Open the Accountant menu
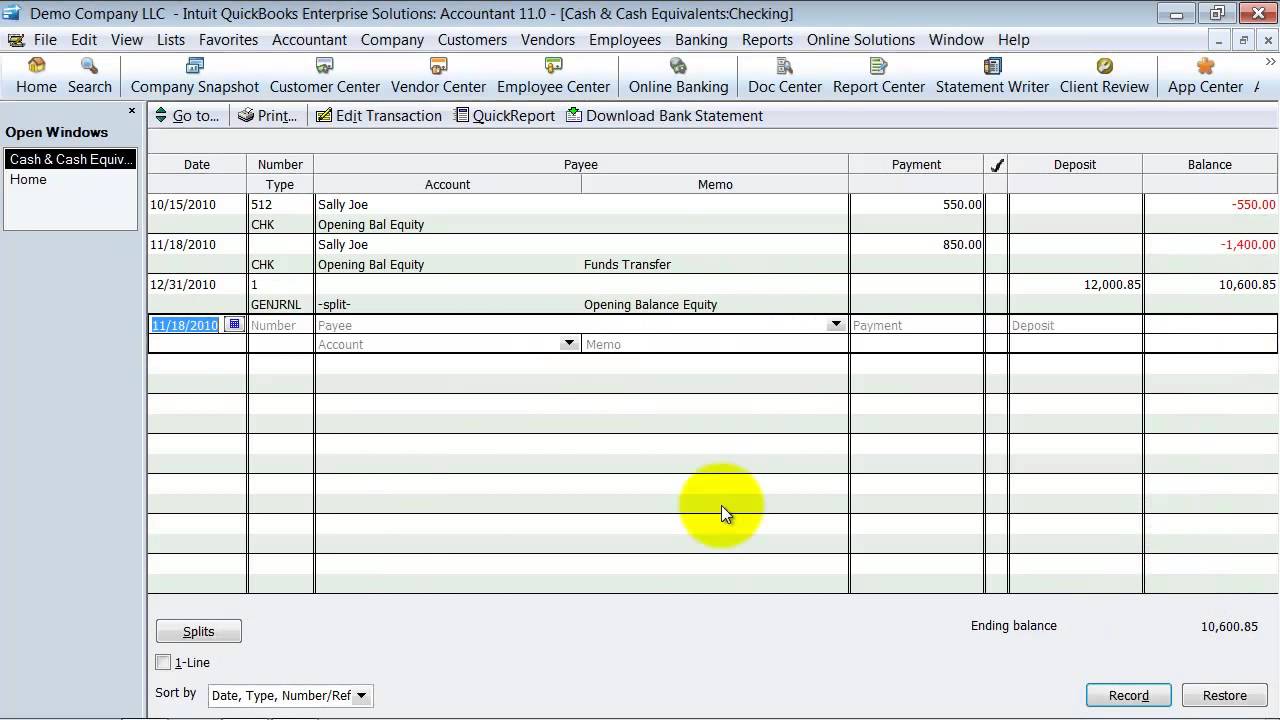Image resolution: width=1280 pixels, height=720 pixels. pyautogui.click(x=310, y=40)
